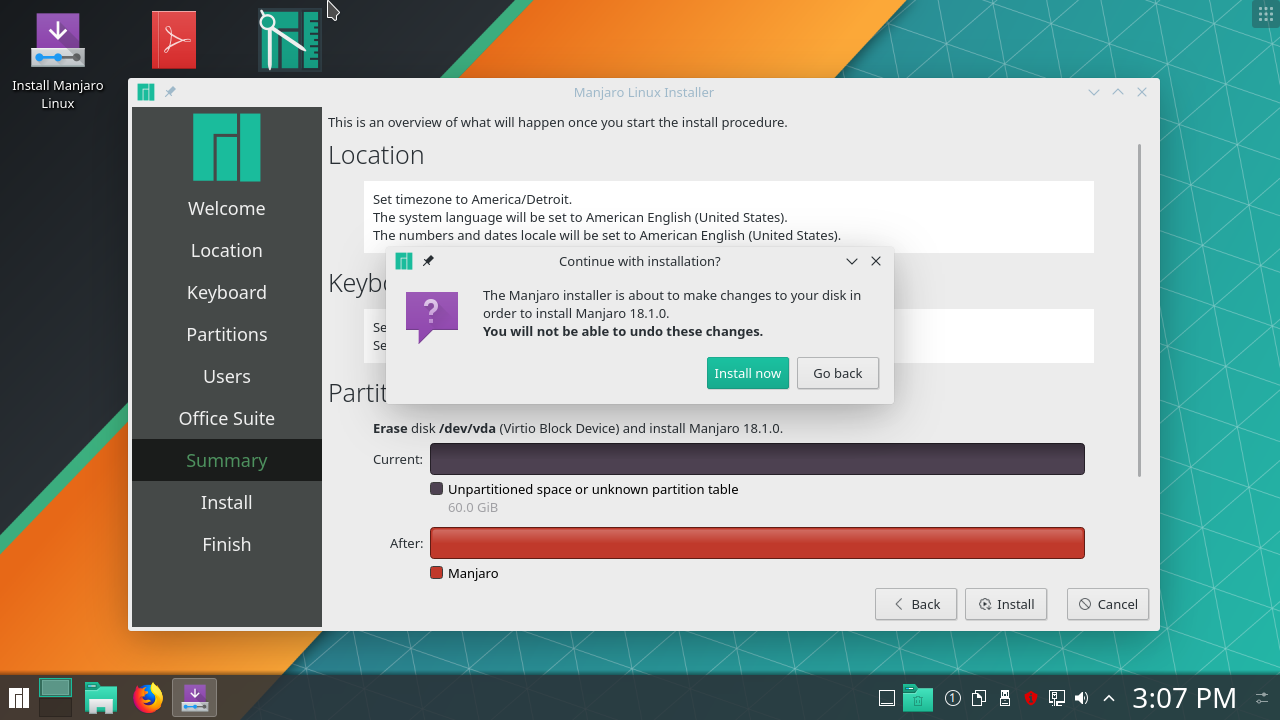Click the clipboard icon in the system tray
The width and height of the screenshot is (1280, 720).
pos(977,698)
